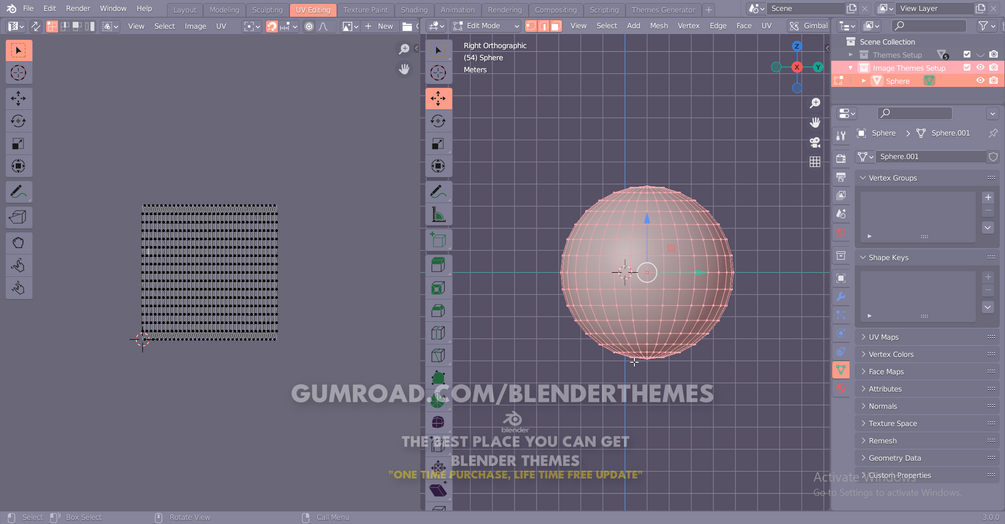
Task: Select the Annotate tool in UV editor
Action: [x=19, y=192]
